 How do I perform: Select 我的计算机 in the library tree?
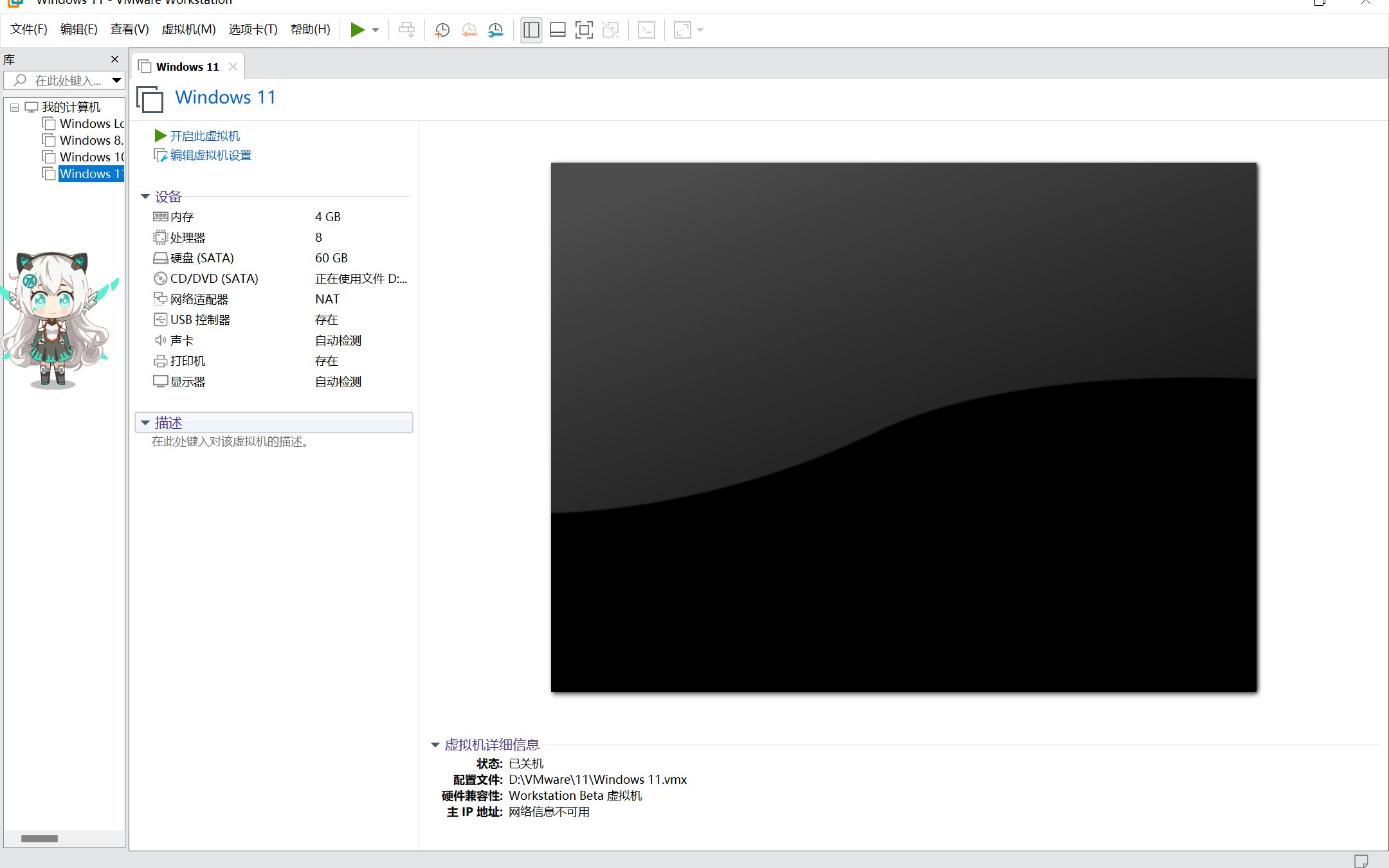[x=71, y=107]
